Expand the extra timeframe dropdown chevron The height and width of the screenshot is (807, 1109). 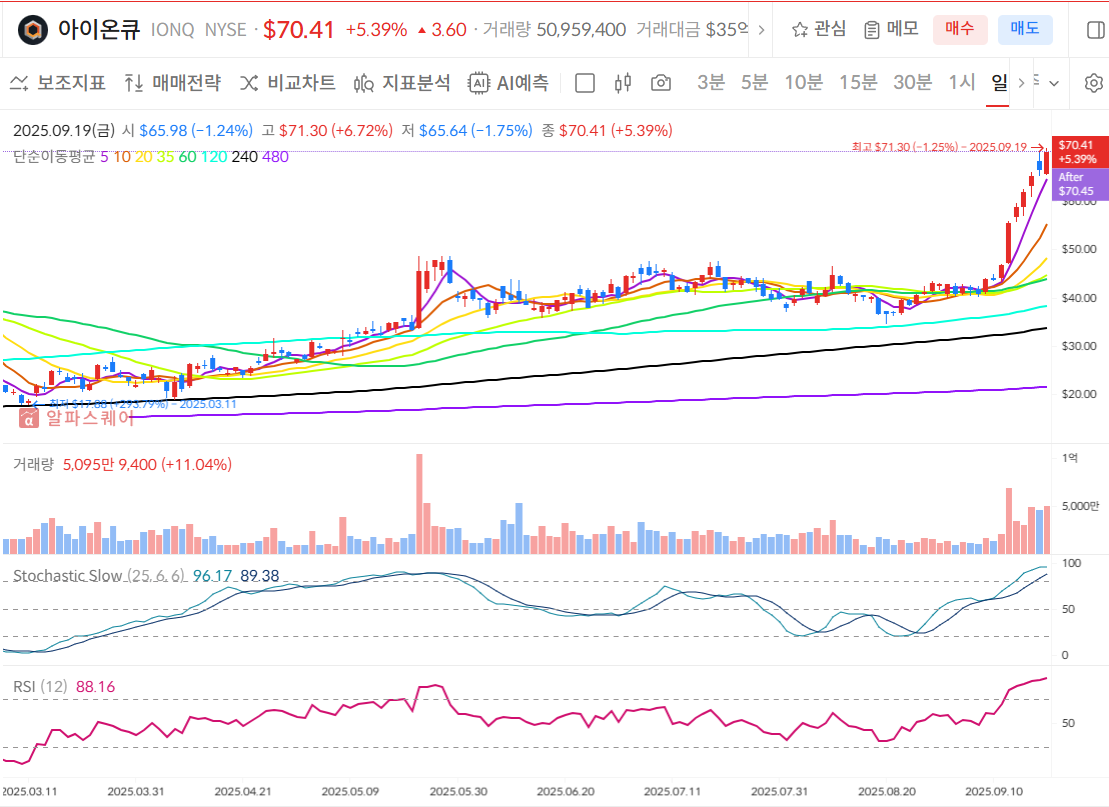click(x=1053, y=83)
